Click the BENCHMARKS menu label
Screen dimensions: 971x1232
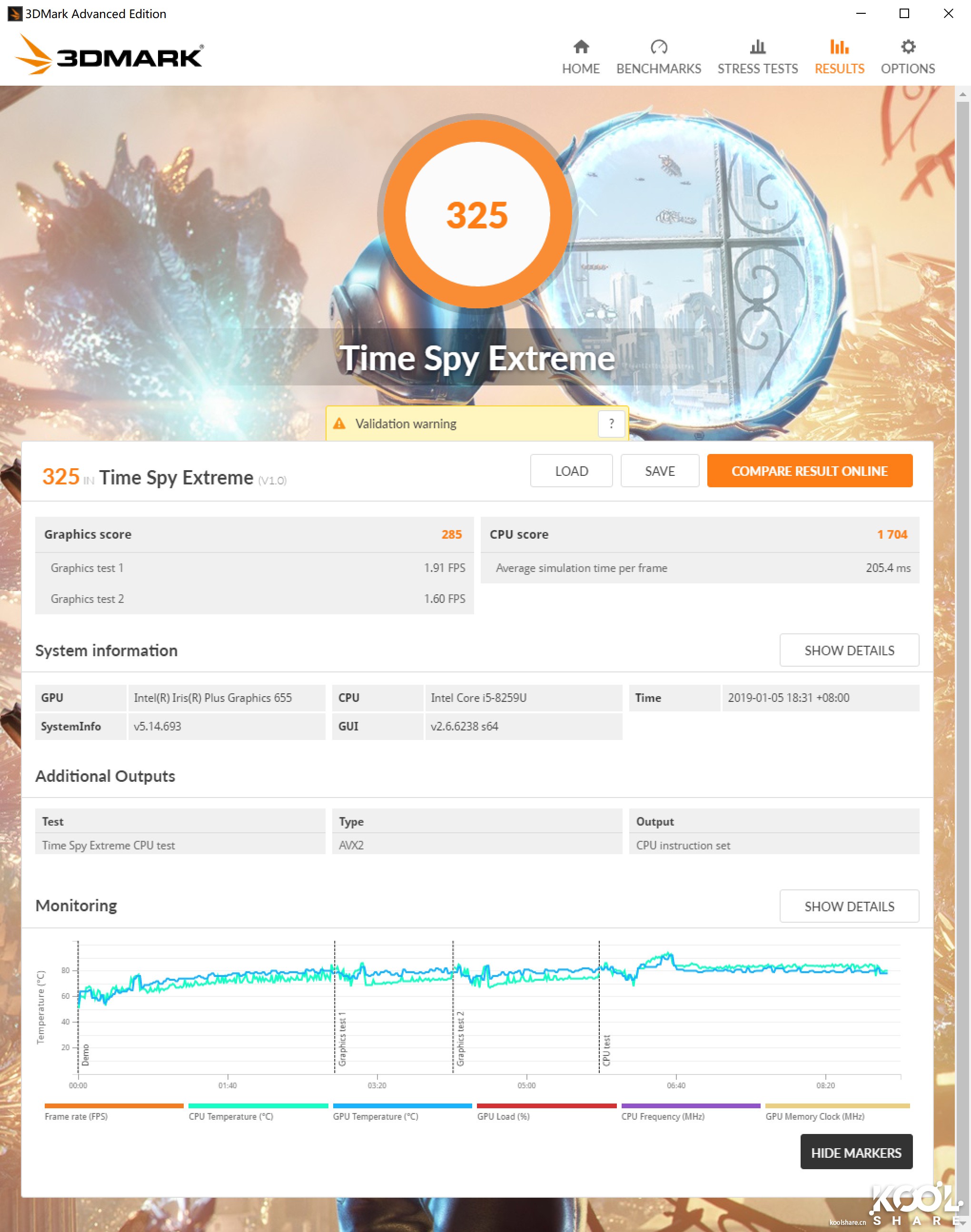coord(658,69)
